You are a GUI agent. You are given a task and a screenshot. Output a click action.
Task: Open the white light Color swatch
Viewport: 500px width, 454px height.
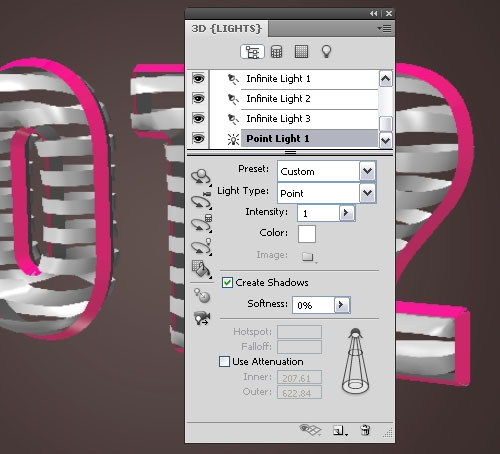point(307,234)
